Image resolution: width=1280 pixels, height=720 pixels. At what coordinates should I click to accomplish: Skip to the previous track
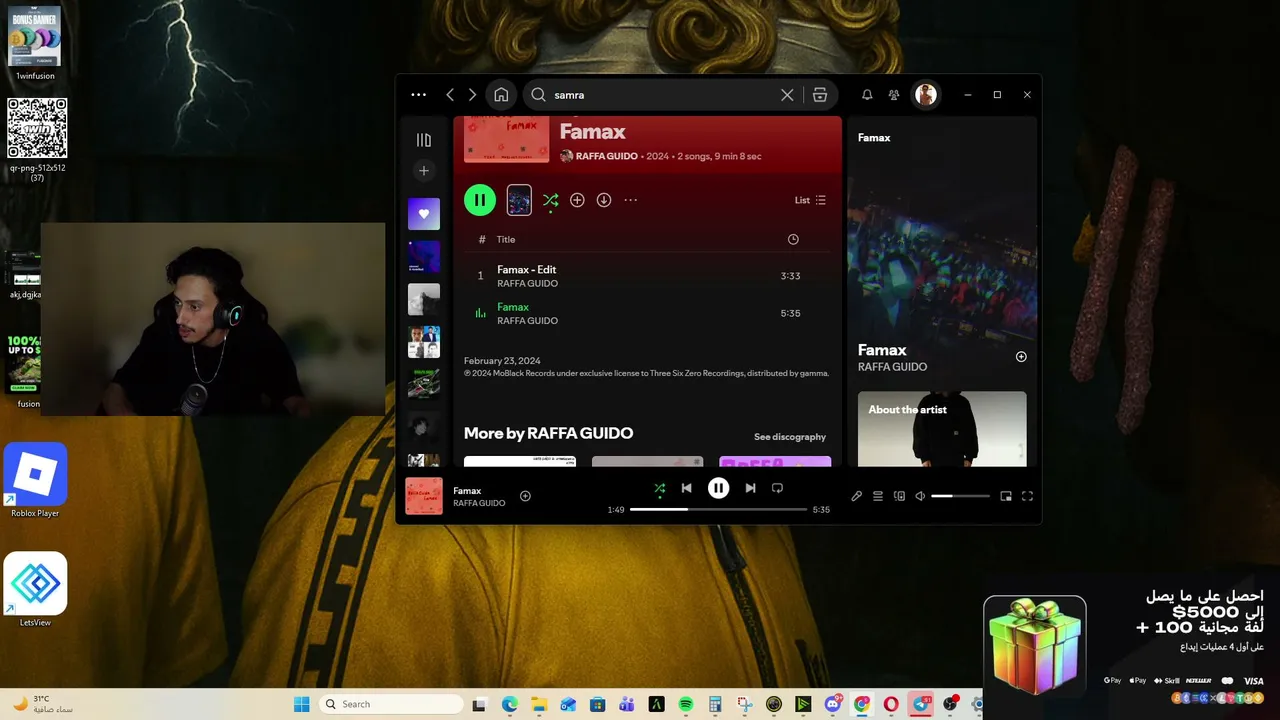[x=686, y=488]
